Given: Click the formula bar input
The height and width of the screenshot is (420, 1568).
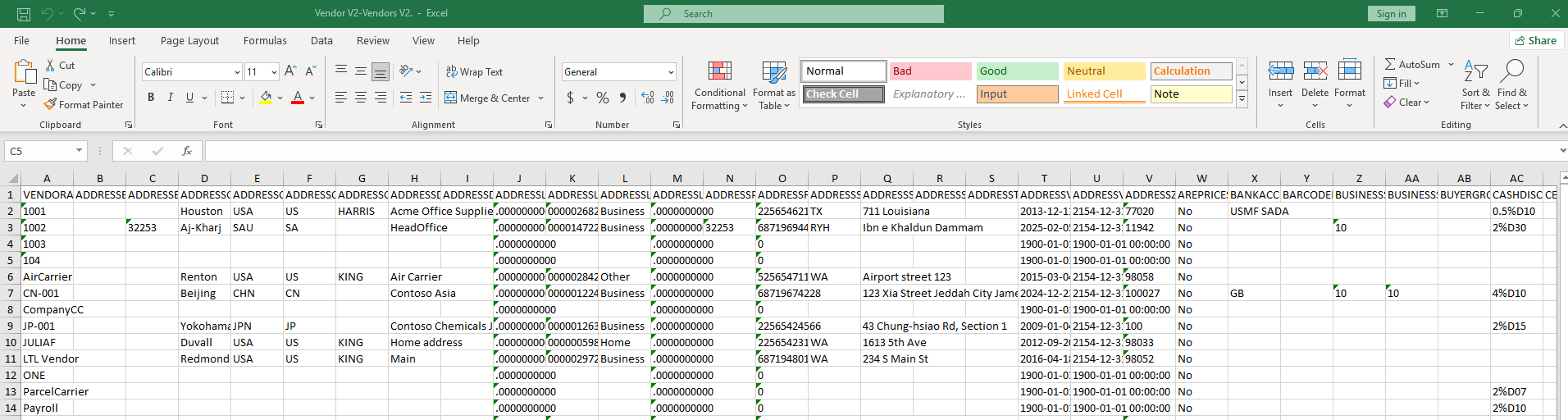Looking at the screenshot, I should (x=881, y=151).
